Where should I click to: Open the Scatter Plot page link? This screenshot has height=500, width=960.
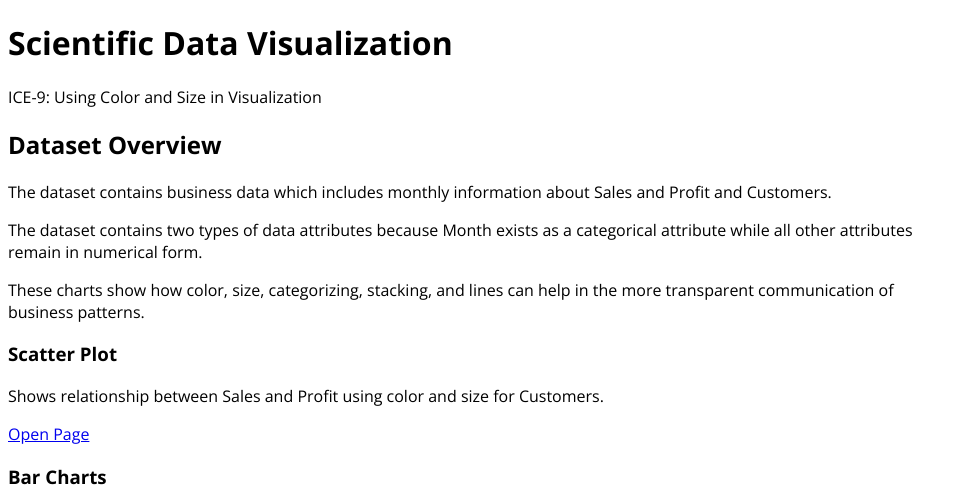(48, 434)
